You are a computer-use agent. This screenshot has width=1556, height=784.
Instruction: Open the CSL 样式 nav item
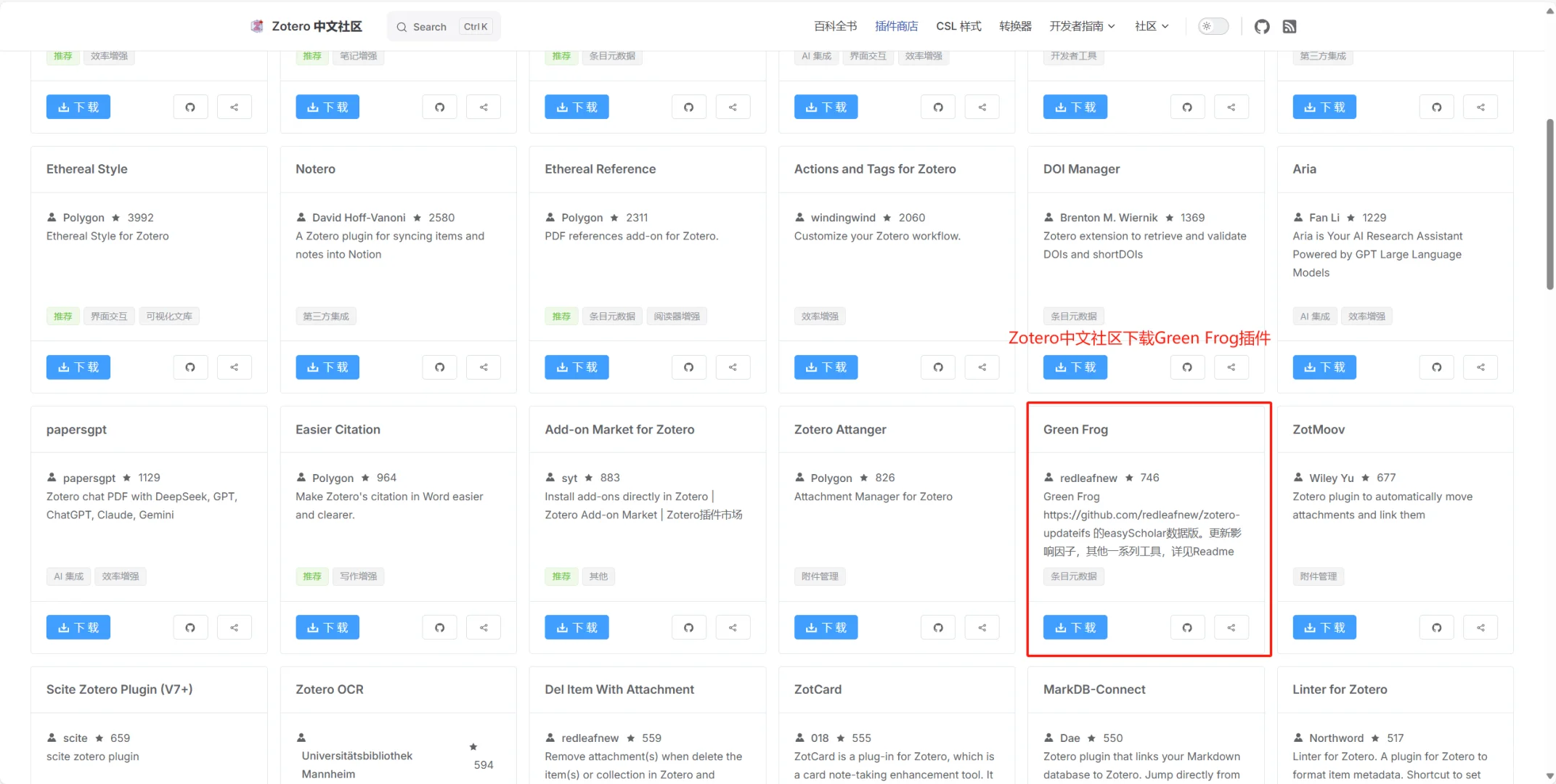tap(958, 27)
